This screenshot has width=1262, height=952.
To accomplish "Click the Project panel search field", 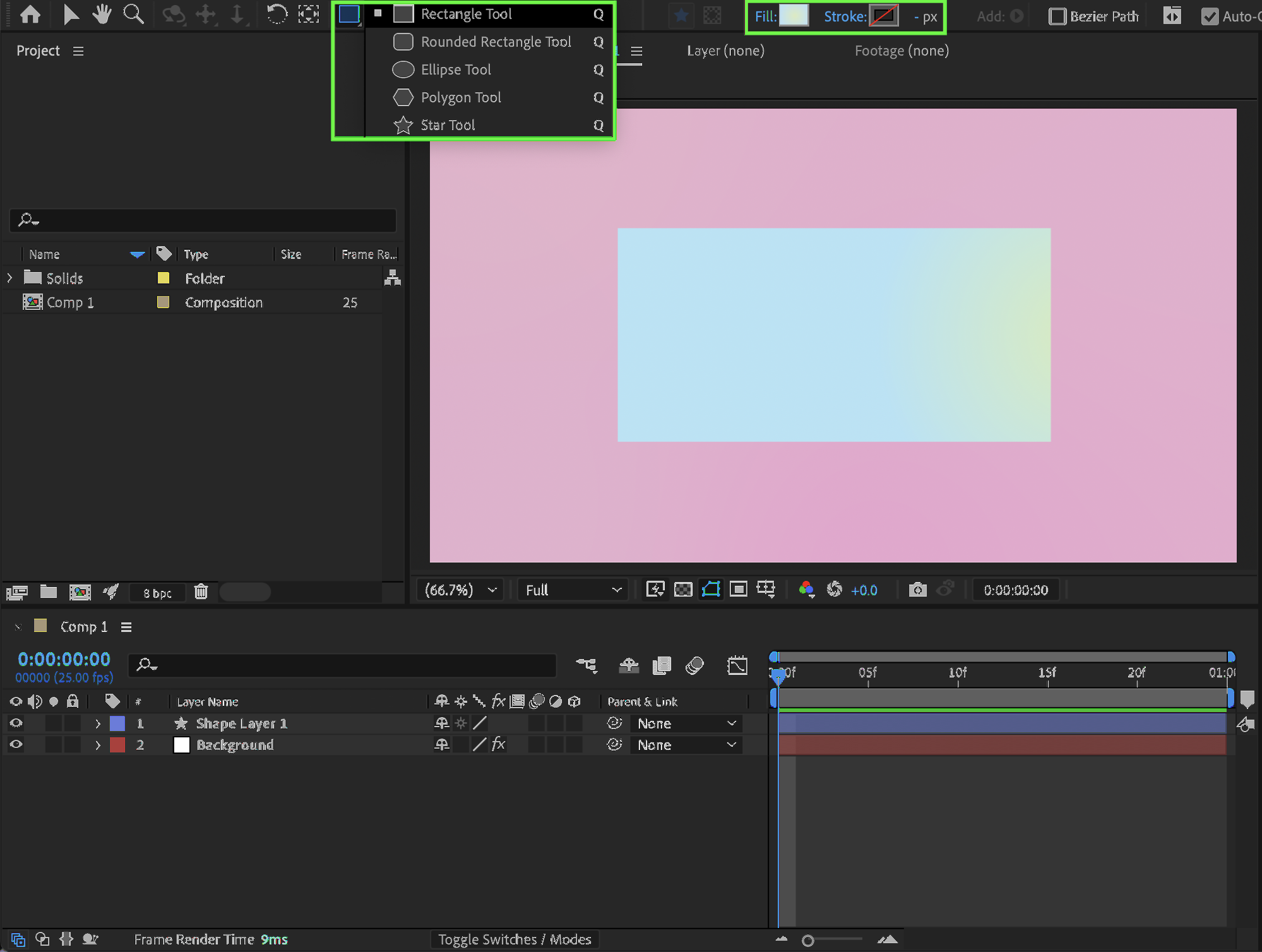I will [202, 220].
